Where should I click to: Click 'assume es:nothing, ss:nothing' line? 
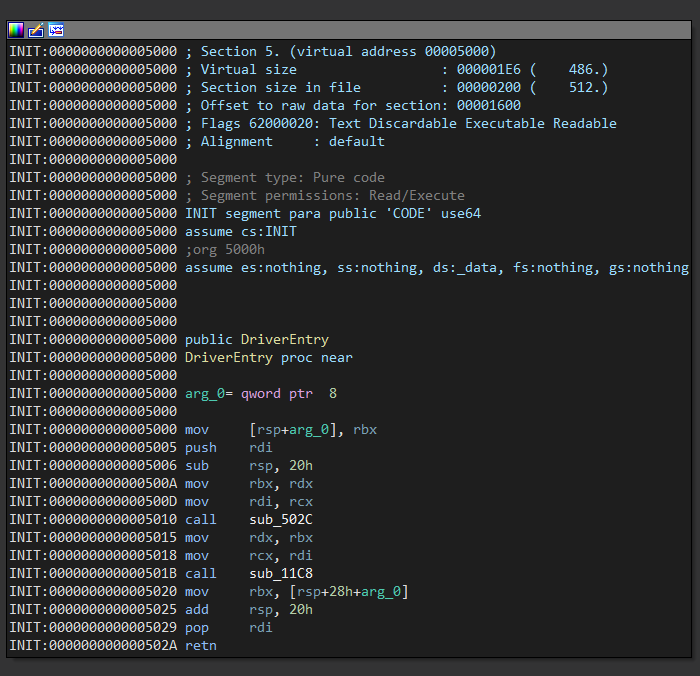pyautogui.click(x=437, y=267)
